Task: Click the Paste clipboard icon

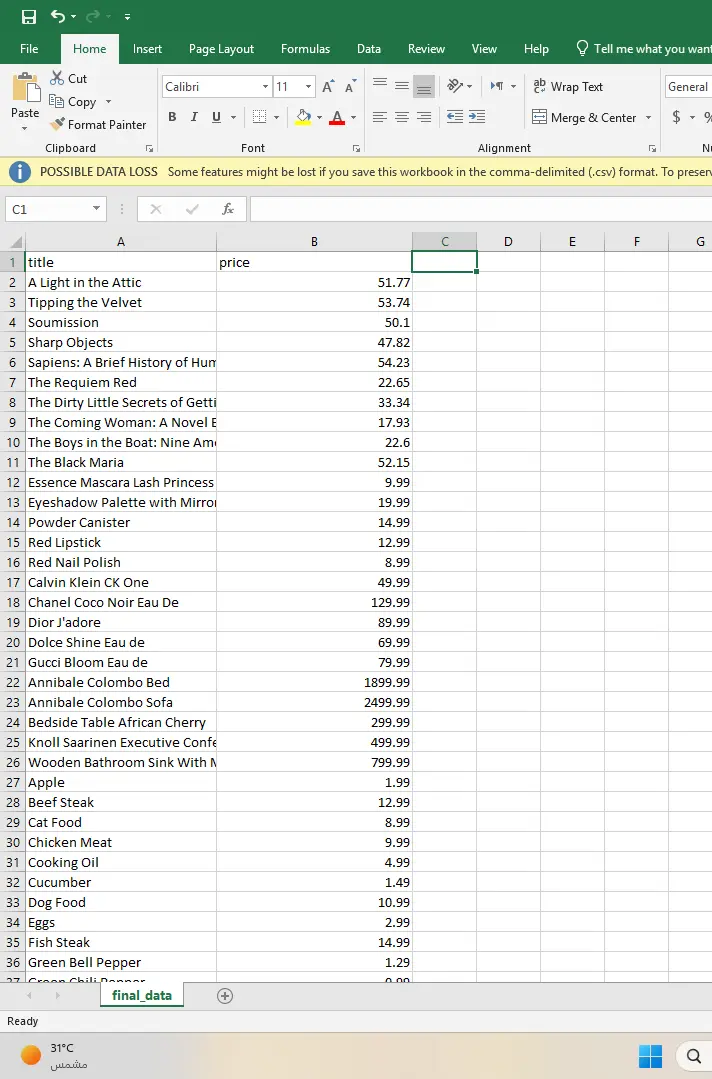Action: point(25,88)
